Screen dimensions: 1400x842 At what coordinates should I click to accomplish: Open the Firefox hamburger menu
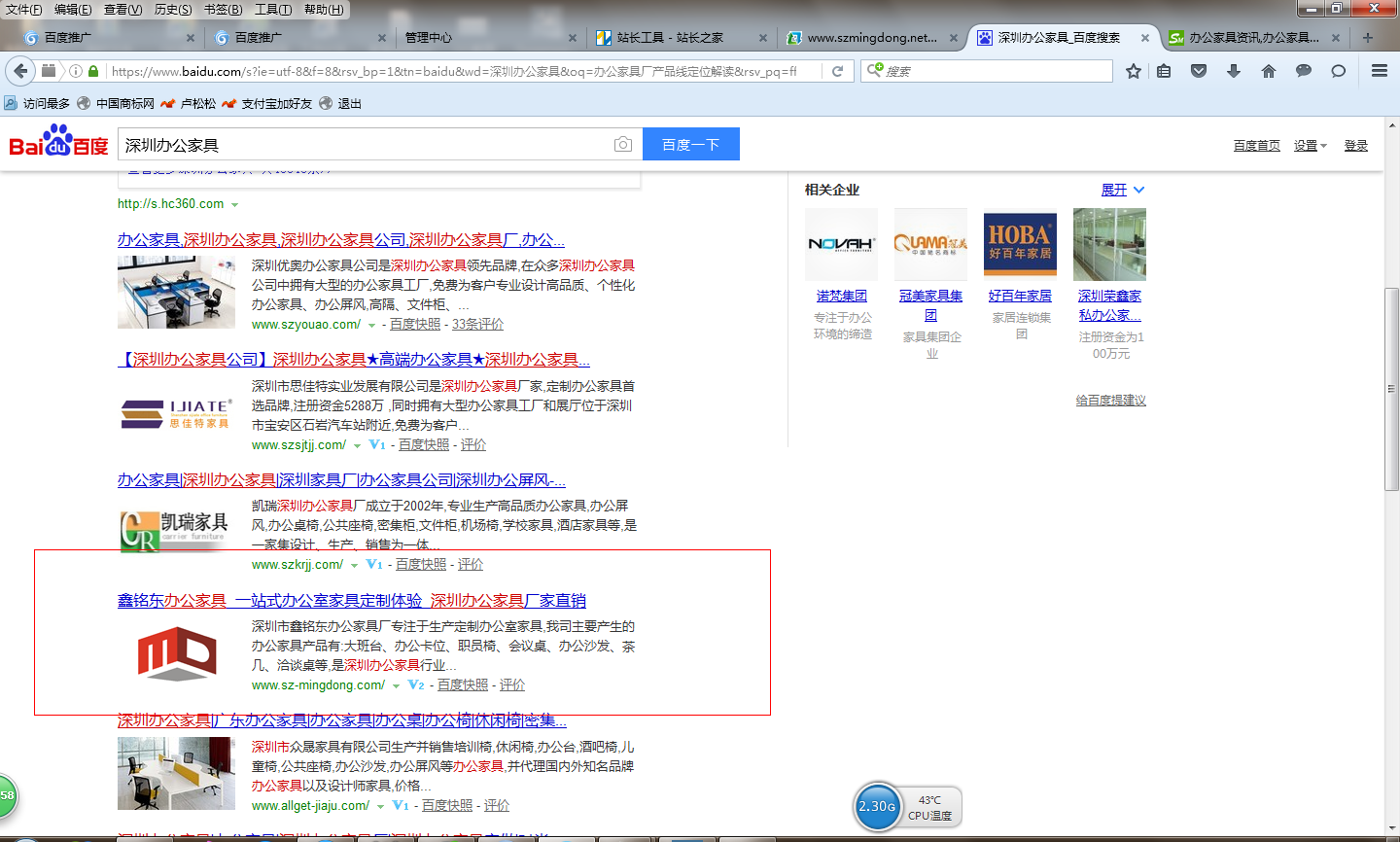coord(1379,71)
